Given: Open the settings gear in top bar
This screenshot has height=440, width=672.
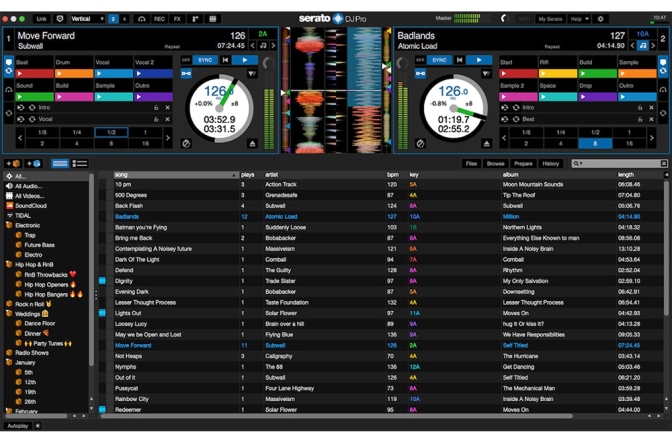Looking at the screenshot, I should [x=600, y=19].
